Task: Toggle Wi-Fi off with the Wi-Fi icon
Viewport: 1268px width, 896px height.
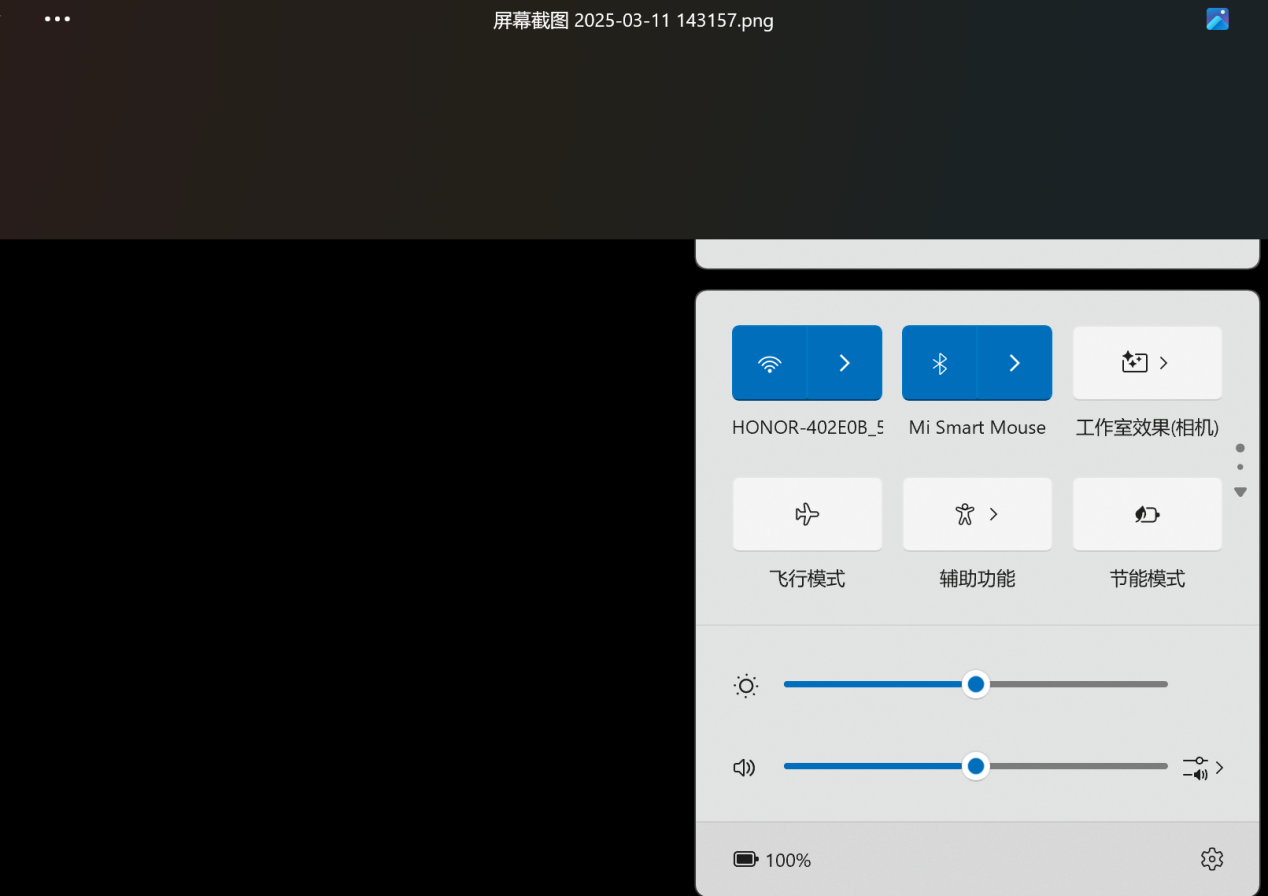Action: coord(769,363)
